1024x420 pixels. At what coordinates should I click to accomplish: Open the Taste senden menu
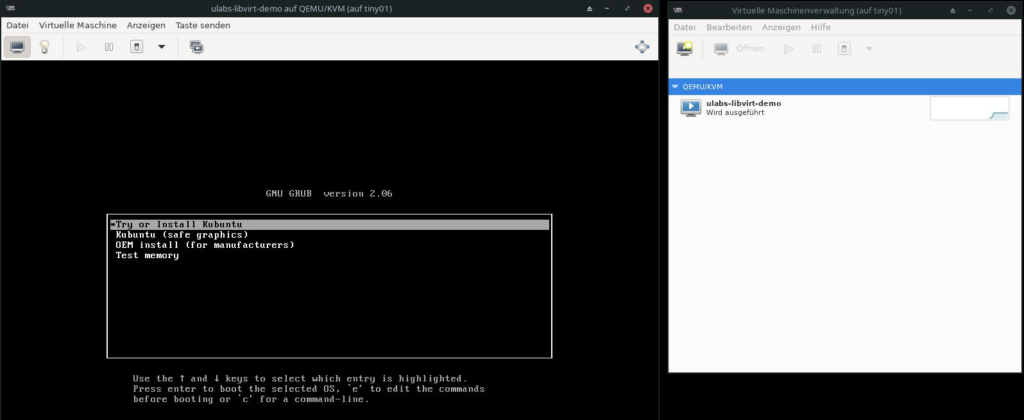click(x=202, y=25)
